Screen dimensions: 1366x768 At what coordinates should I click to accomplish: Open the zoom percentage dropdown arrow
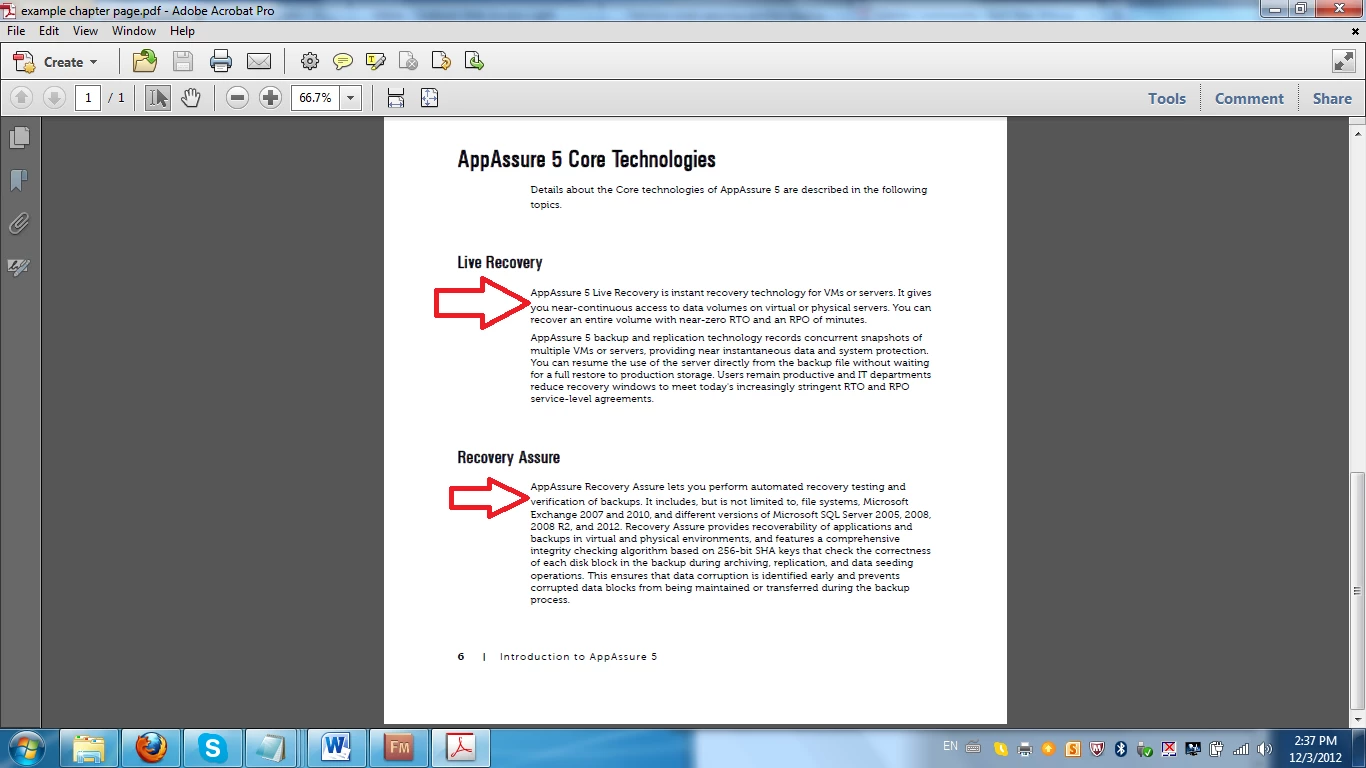(x=350, y=98)
